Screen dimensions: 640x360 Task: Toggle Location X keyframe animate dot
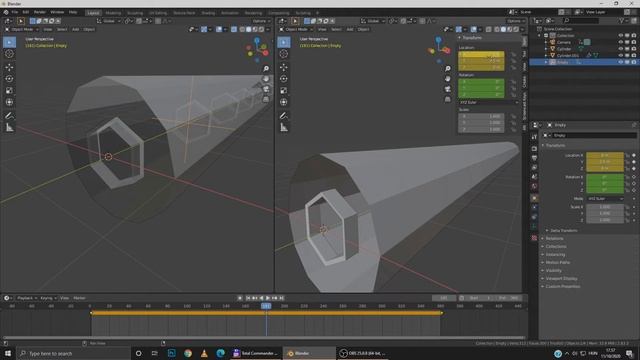point(634,156)
